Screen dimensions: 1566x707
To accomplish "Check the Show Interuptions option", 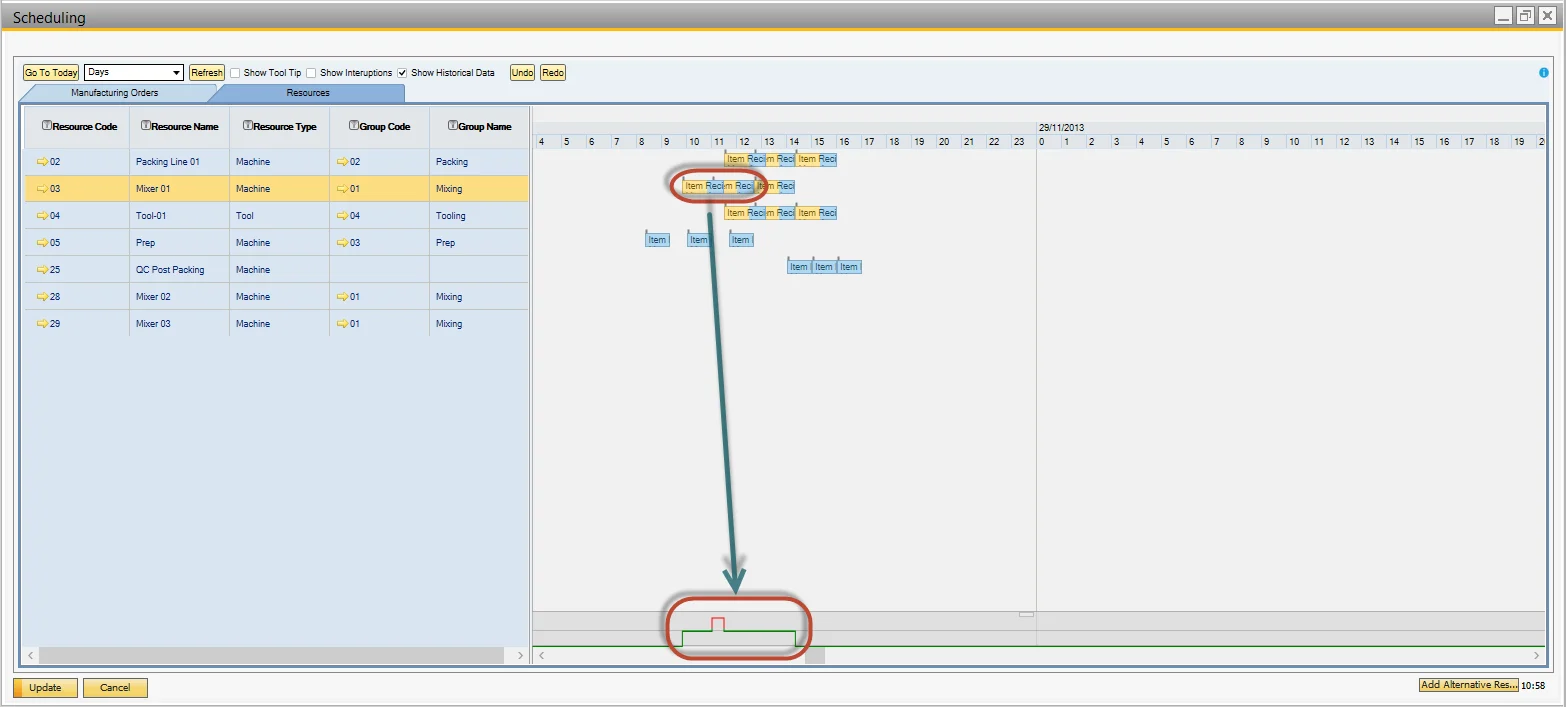I will tap(311, 73).
